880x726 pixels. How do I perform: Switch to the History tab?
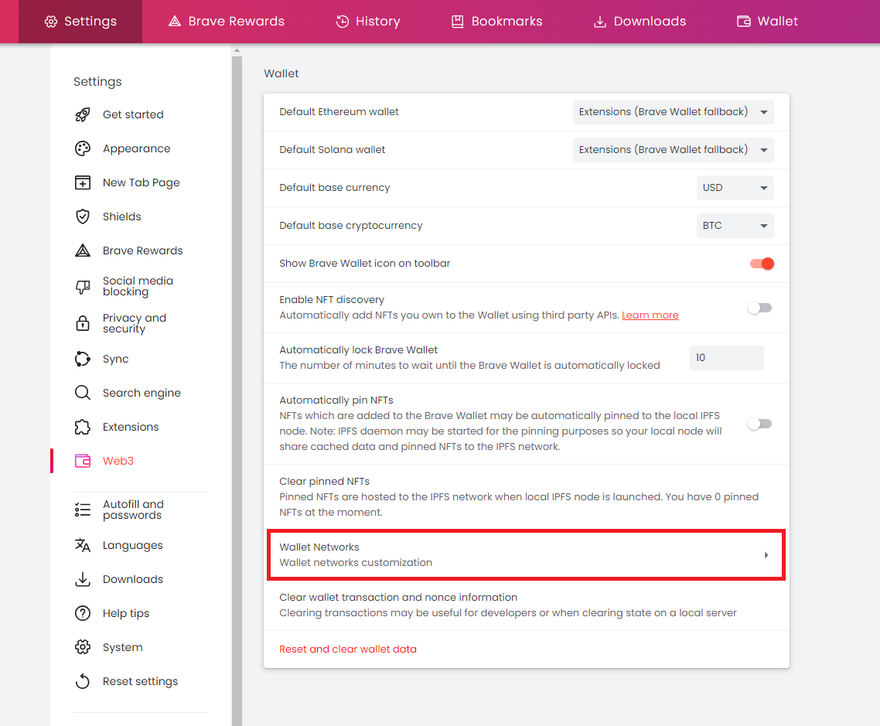367,21
